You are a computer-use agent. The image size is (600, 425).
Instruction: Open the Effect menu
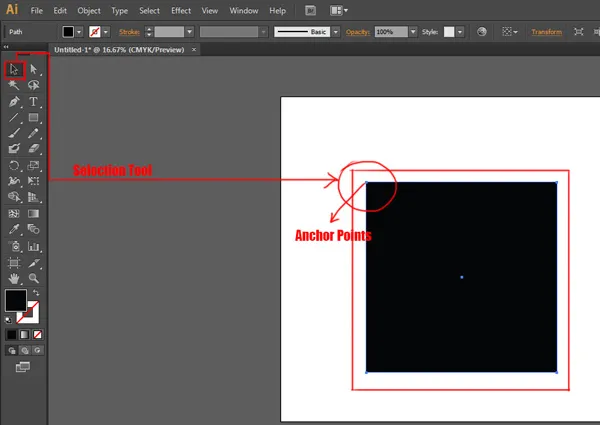coord(180,10)
